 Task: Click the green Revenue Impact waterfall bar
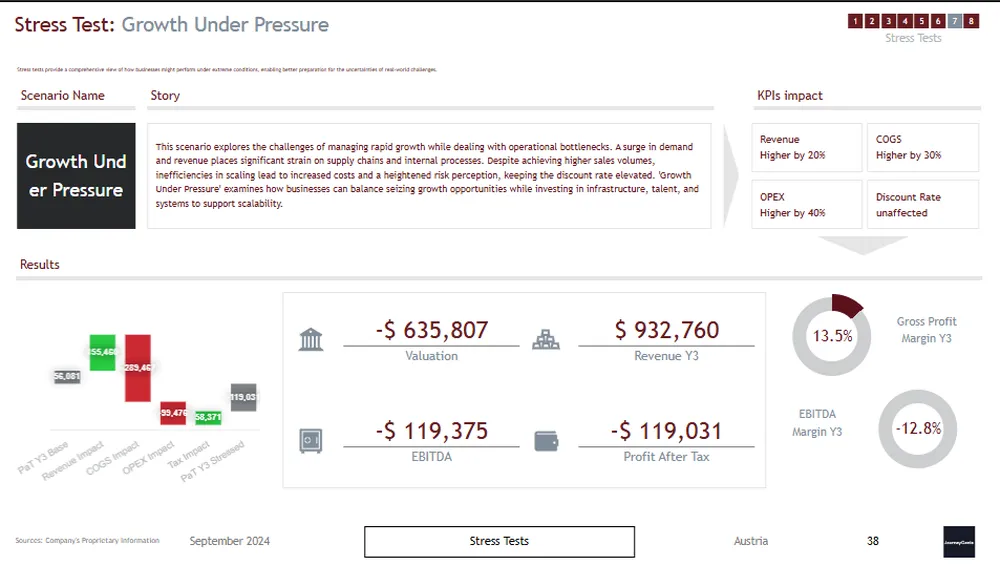pyautogui.click(x=102, y=352)
